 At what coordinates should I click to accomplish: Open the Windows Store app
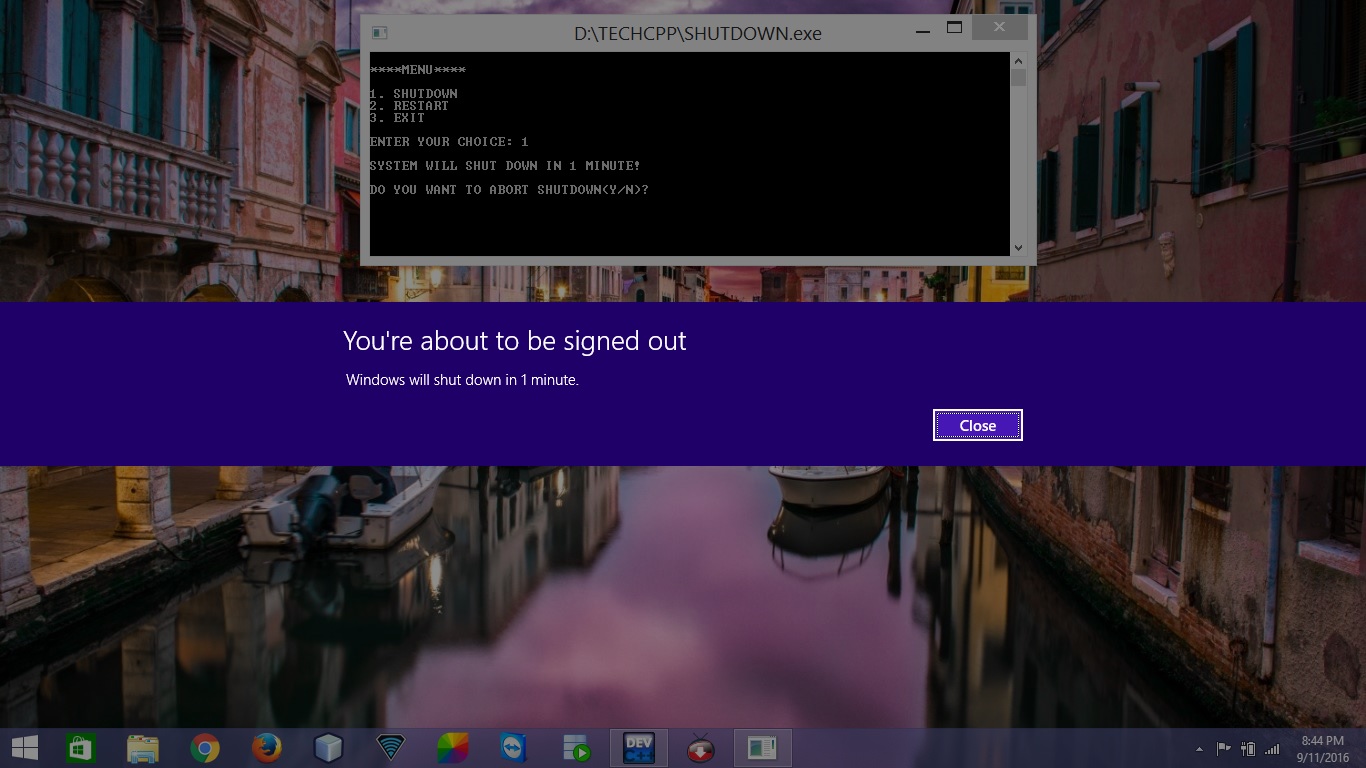coord(80,747)
